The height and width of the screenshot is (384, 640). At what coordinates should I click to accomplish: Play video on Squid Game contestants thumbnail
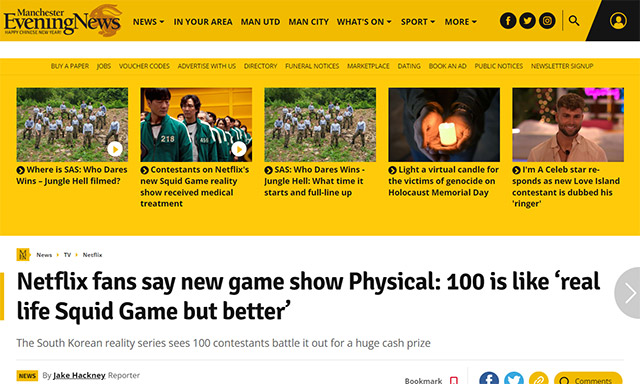coord(239,149)
